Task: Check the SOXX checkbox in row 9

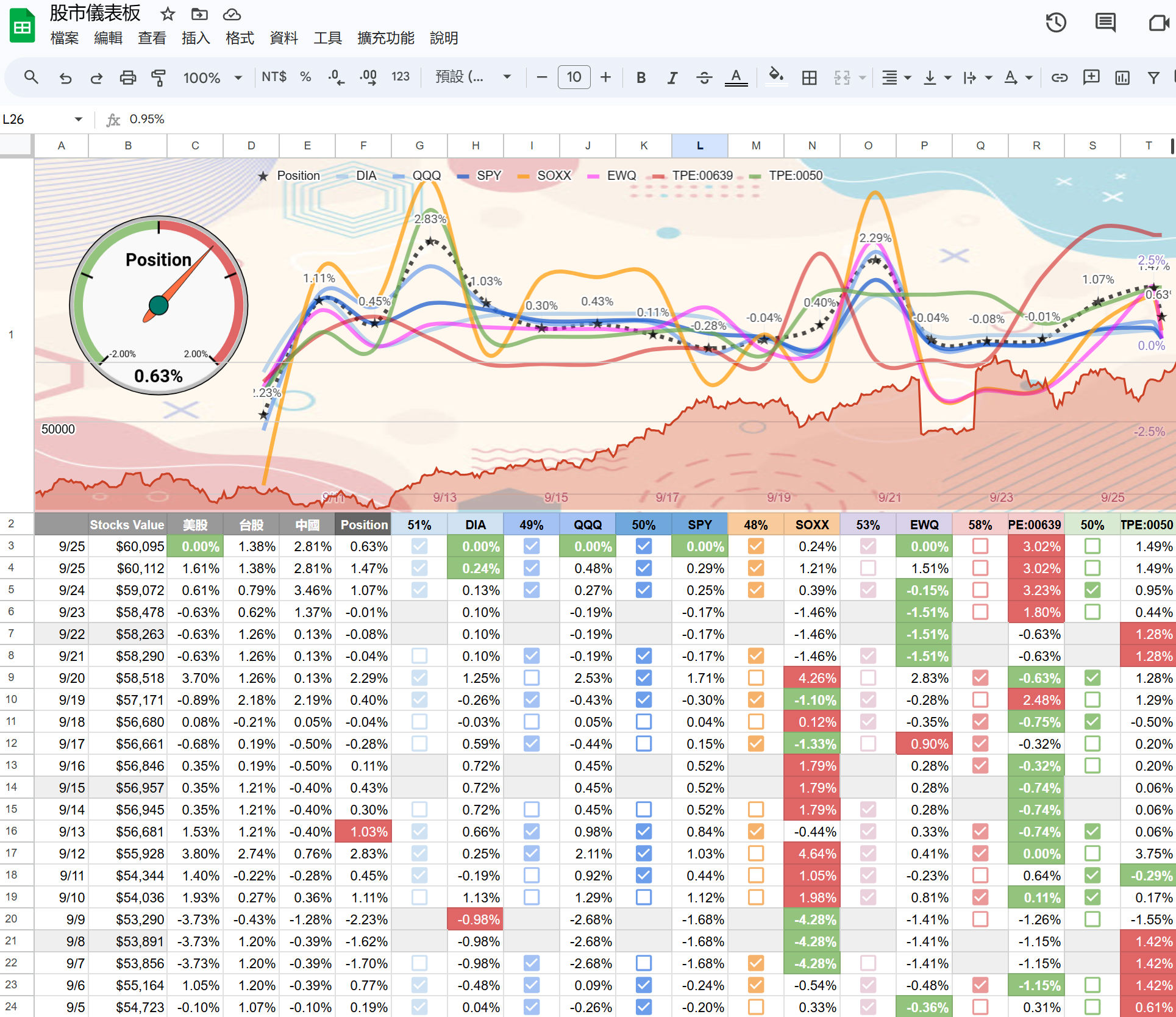Action: coord(756,677)
